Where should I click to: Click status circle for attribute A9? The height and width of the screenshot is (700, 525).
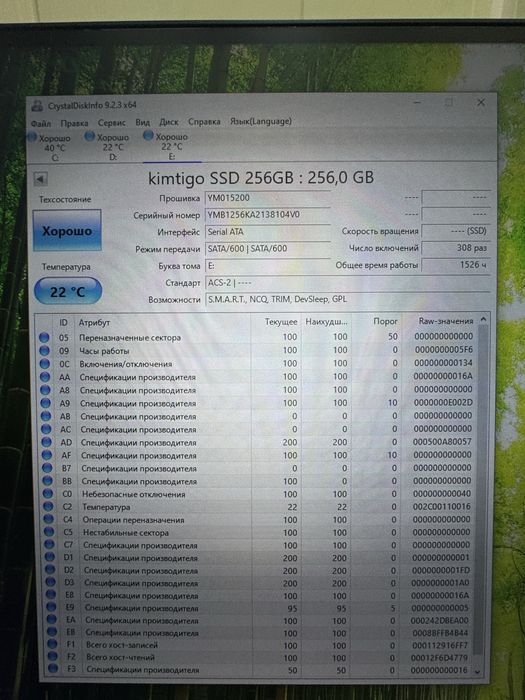tap(45, 403)
